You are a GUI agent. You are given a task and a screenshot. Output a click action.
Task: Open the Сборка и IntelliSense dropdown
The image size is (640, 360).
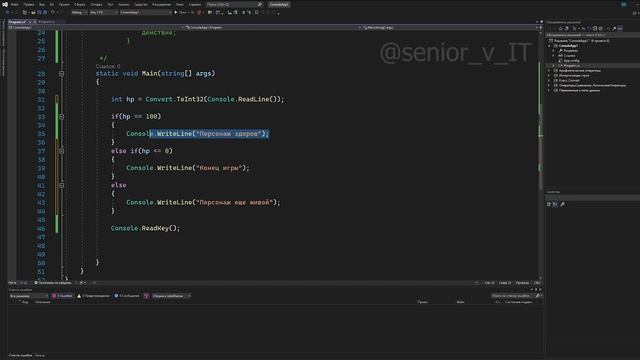(x=171, y=296)
